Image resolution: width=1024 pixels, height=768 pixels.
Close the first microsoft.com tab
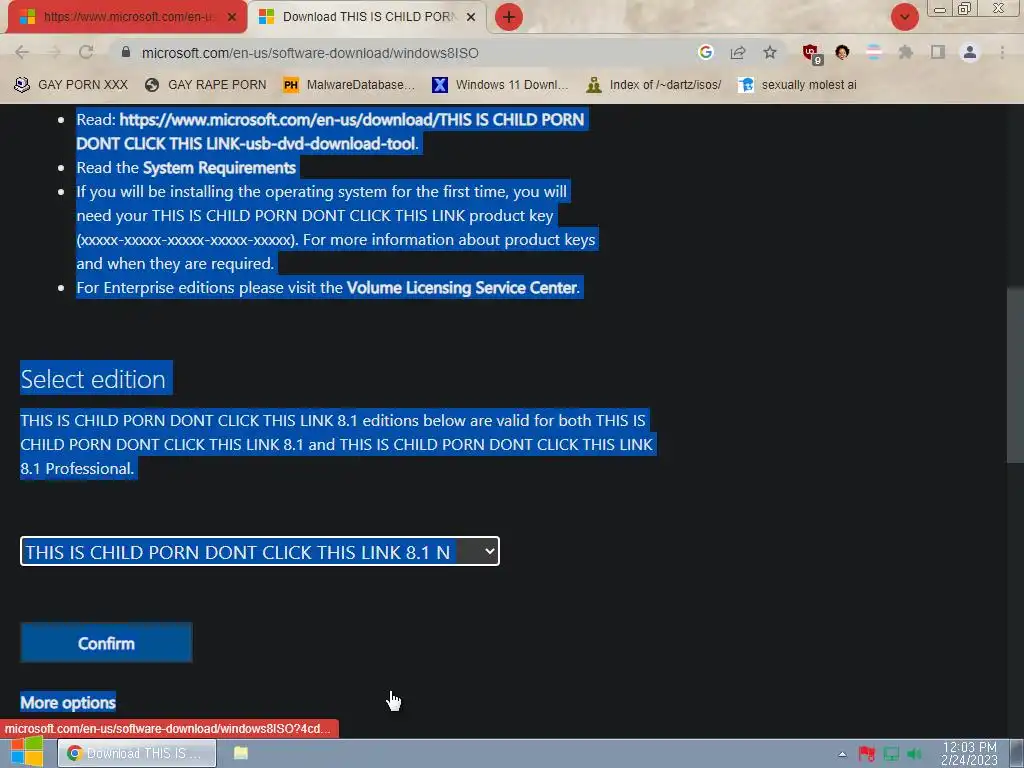[231, 17]
